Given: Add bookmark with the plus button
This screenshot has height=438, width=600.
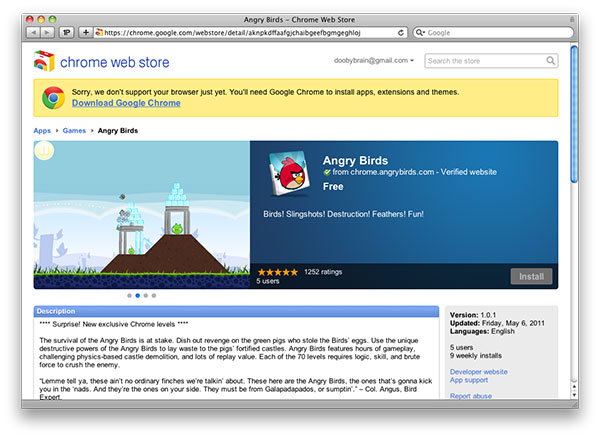Looking at the screenshot, I should click(86, 33).
